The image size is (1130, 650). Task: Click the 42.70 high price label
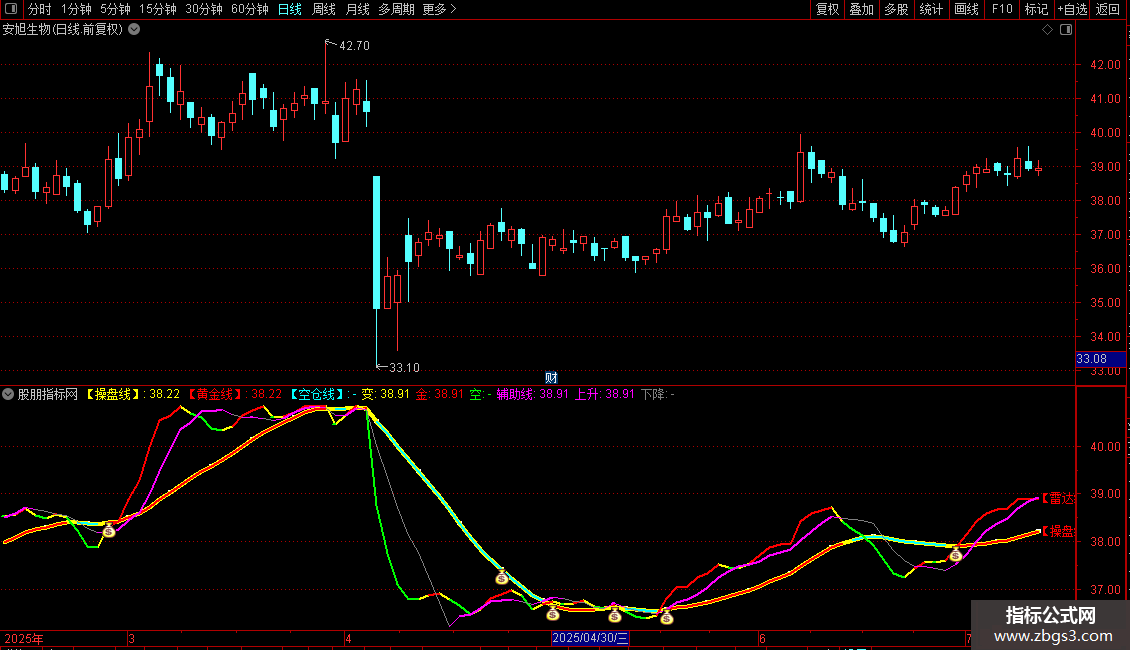[x=354, y=45]
